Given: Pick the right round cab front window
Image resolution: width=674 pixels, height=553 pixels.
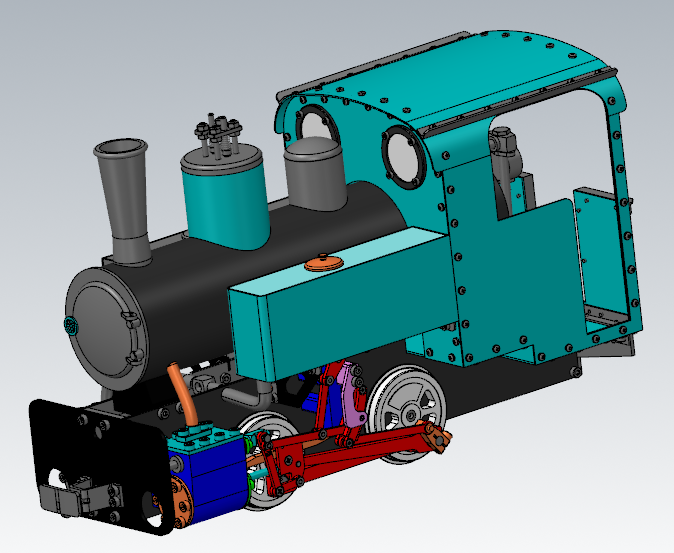Looking at the screenshot, I should click(403, 156).
